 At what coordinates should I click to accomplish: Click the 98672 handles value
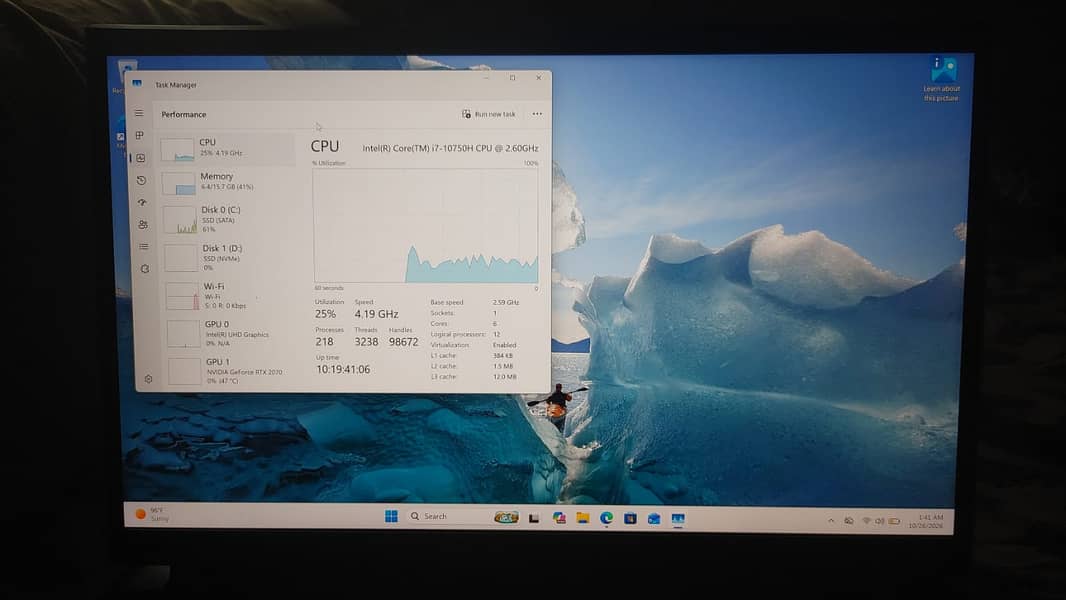[x=403, y=342]
